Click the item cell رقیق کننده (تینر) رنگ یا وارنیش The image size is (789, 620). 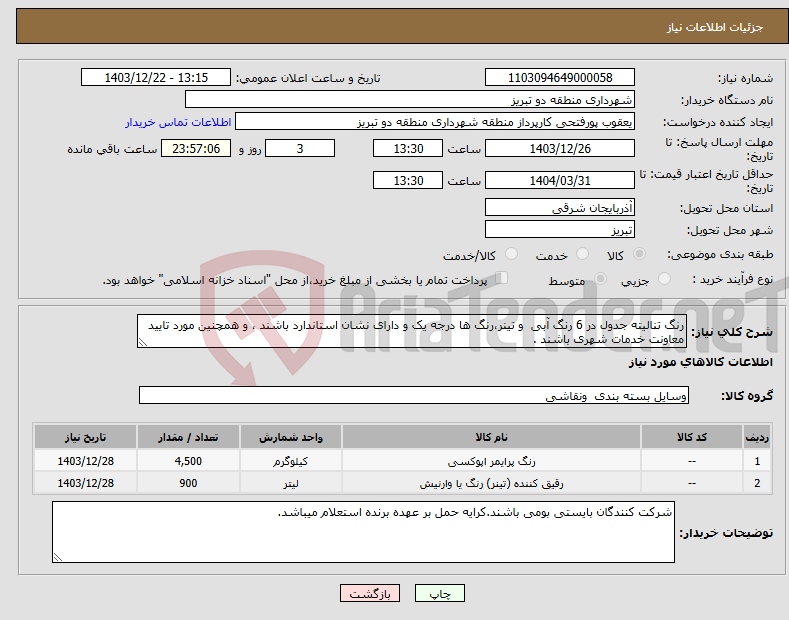coord(491,483)
